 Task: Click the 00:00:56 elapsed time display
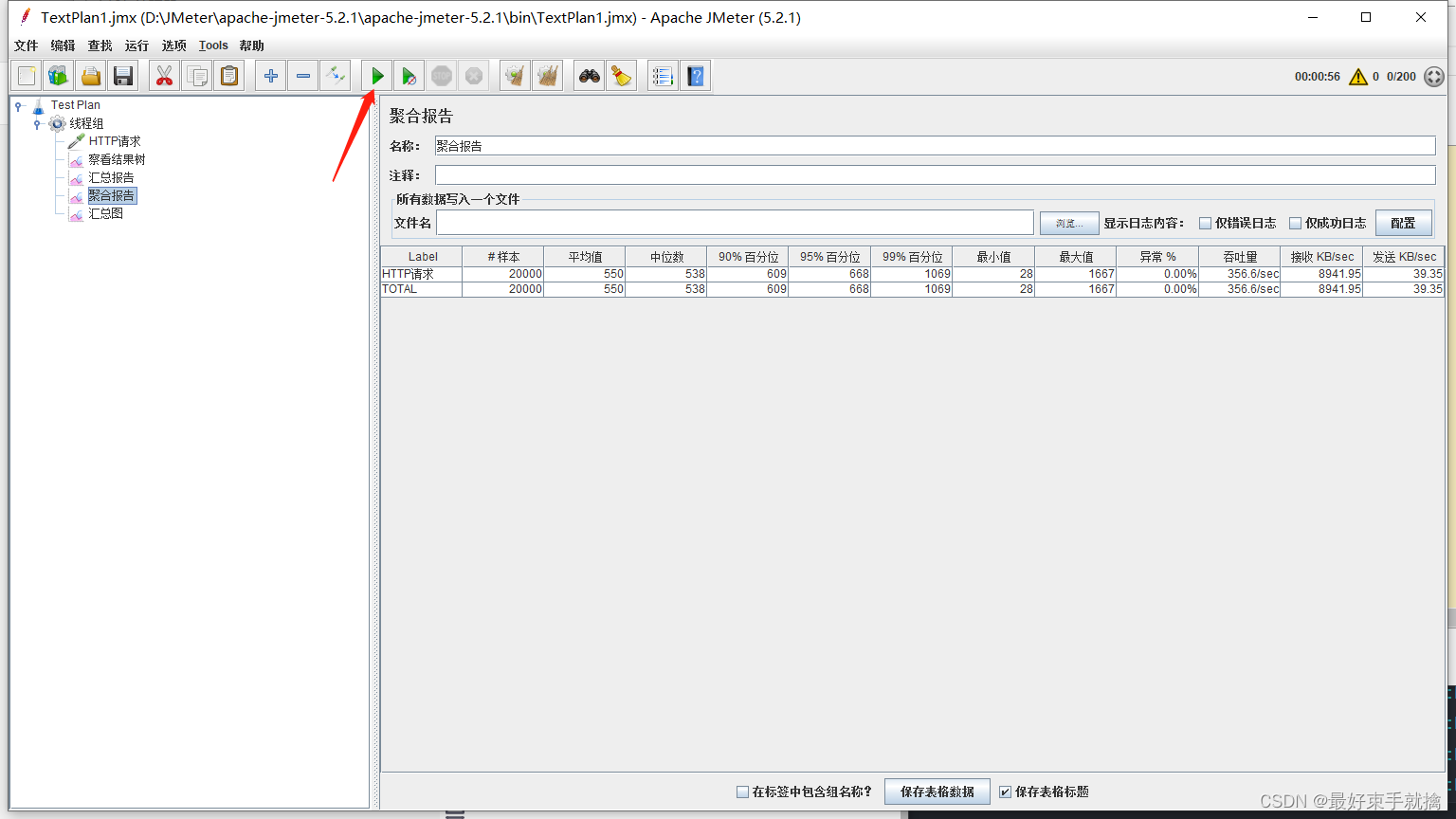pyautogui.click(x=1317, y=77)
